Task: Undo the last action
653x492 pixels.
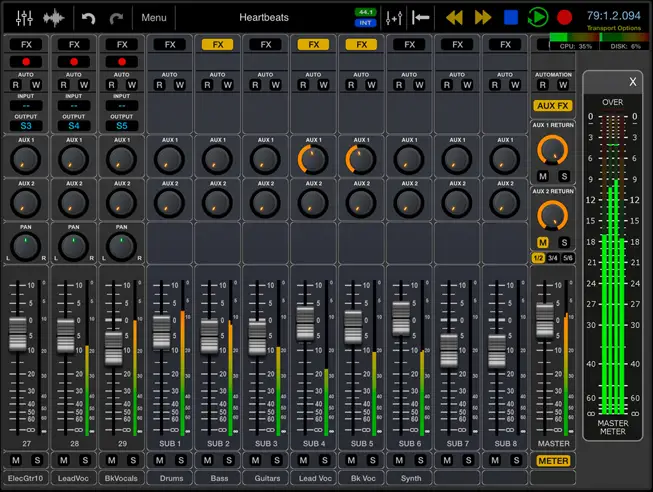Action: click(x=88, y=18)
